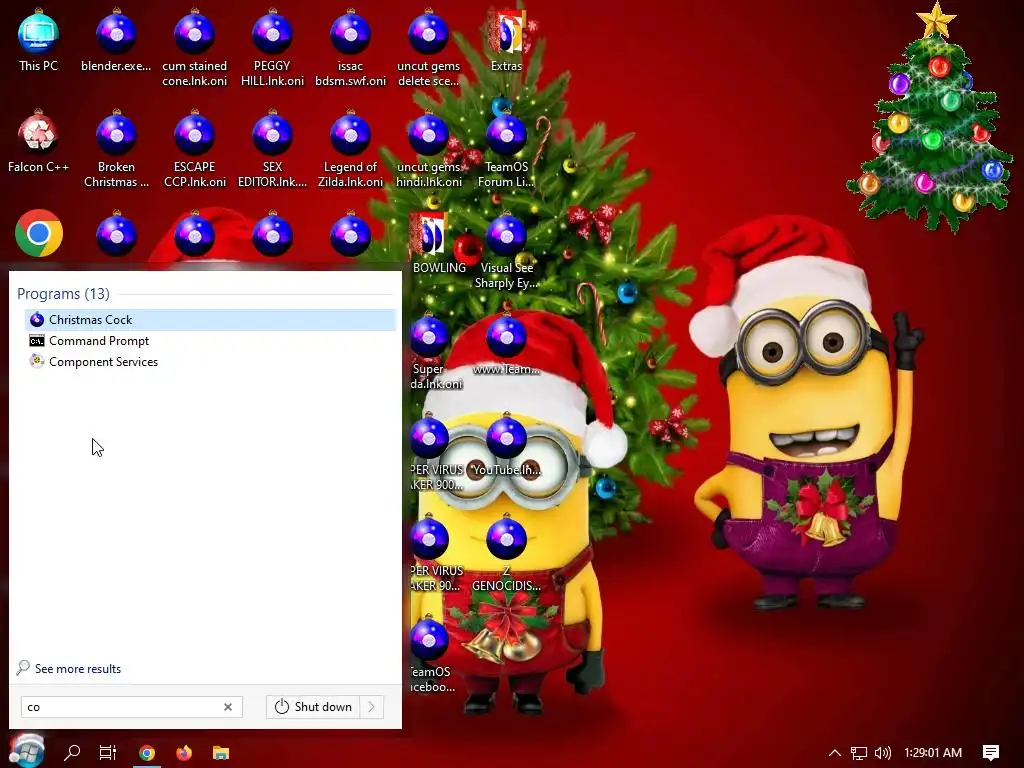Select the PEGGY HILL.lnk.oni desktop icon

pos(272,48)
